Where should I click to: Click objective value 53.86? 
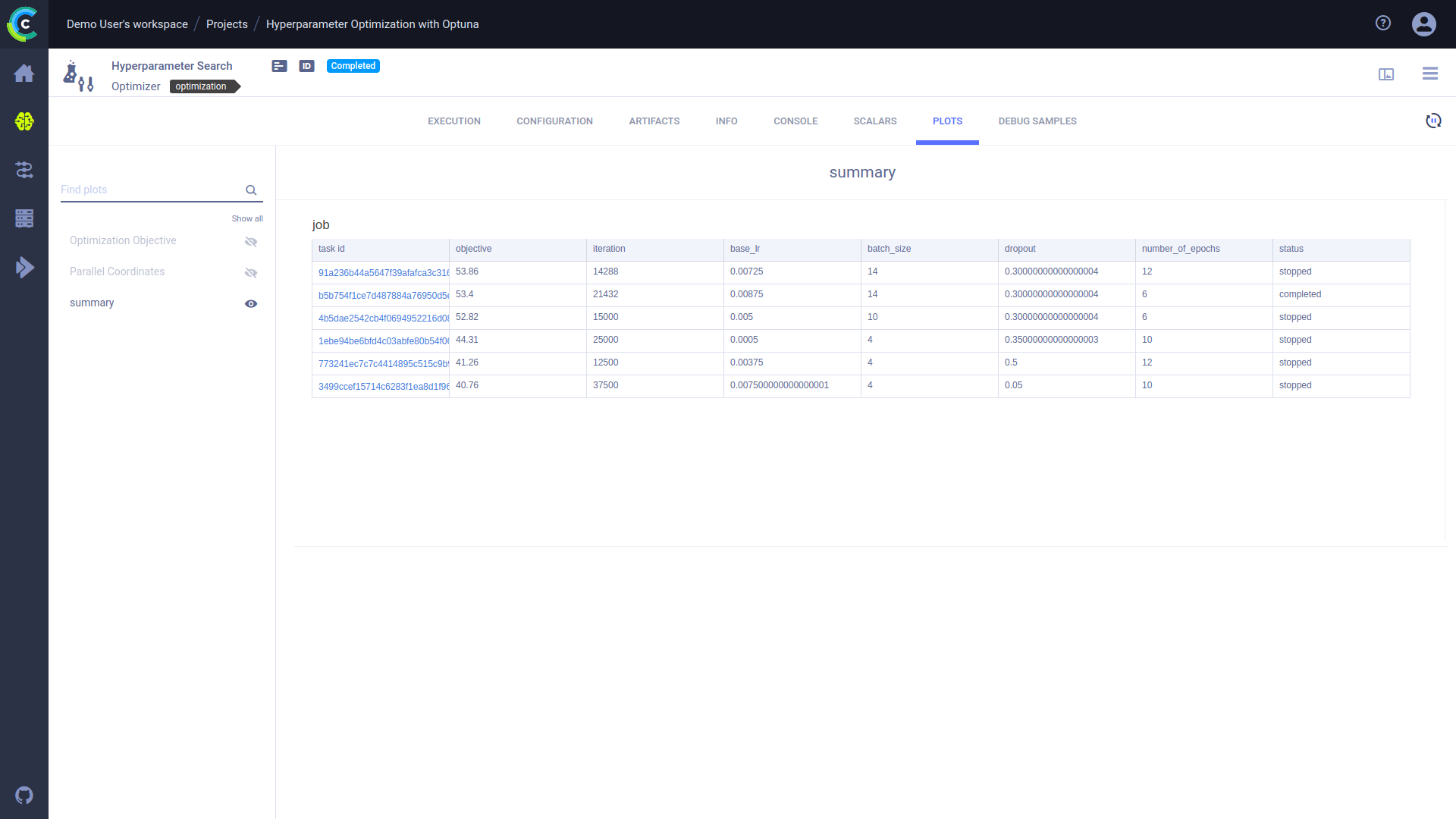[x=467, y=271]
